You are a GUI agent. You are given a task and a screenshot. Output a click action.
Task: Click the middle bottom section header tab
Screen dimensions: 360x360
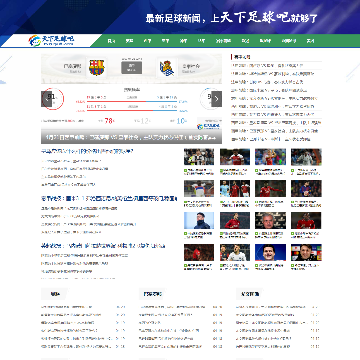point(152,294)
